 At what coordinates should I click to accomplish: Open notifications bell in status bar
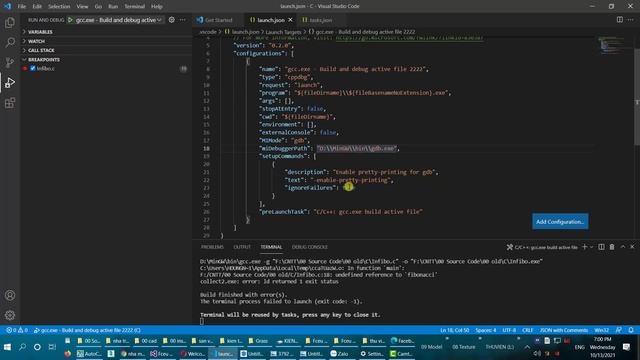pos(631,330)
